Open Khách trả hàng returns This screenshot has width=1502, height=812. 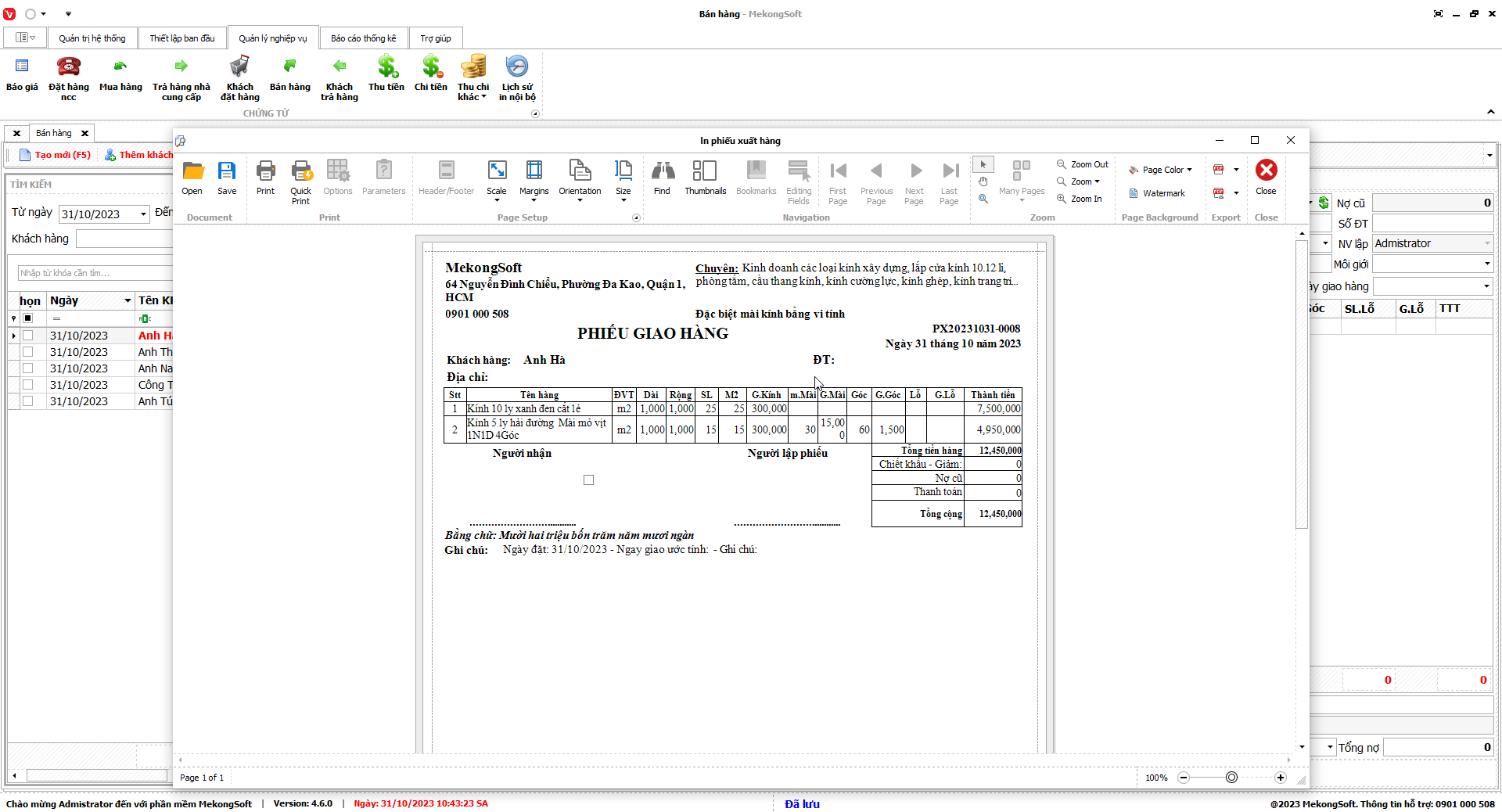coord(339,78)
